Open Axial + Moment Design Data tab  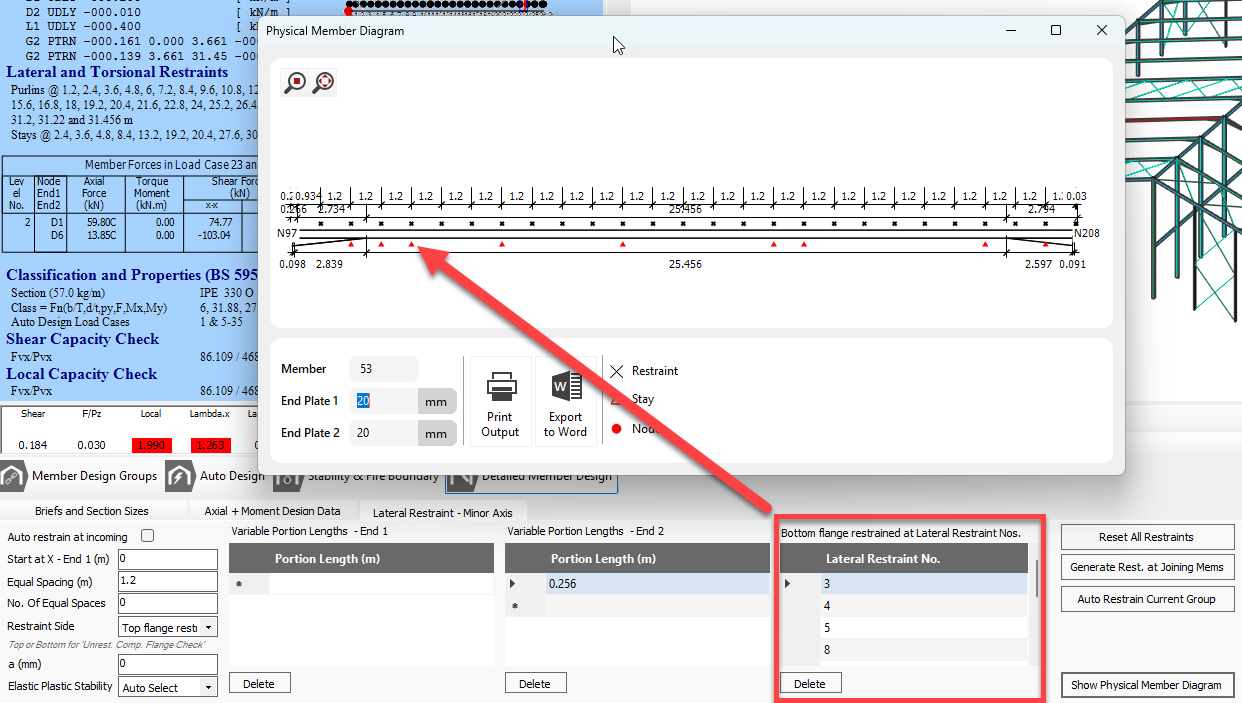click(x=272, y=511)
